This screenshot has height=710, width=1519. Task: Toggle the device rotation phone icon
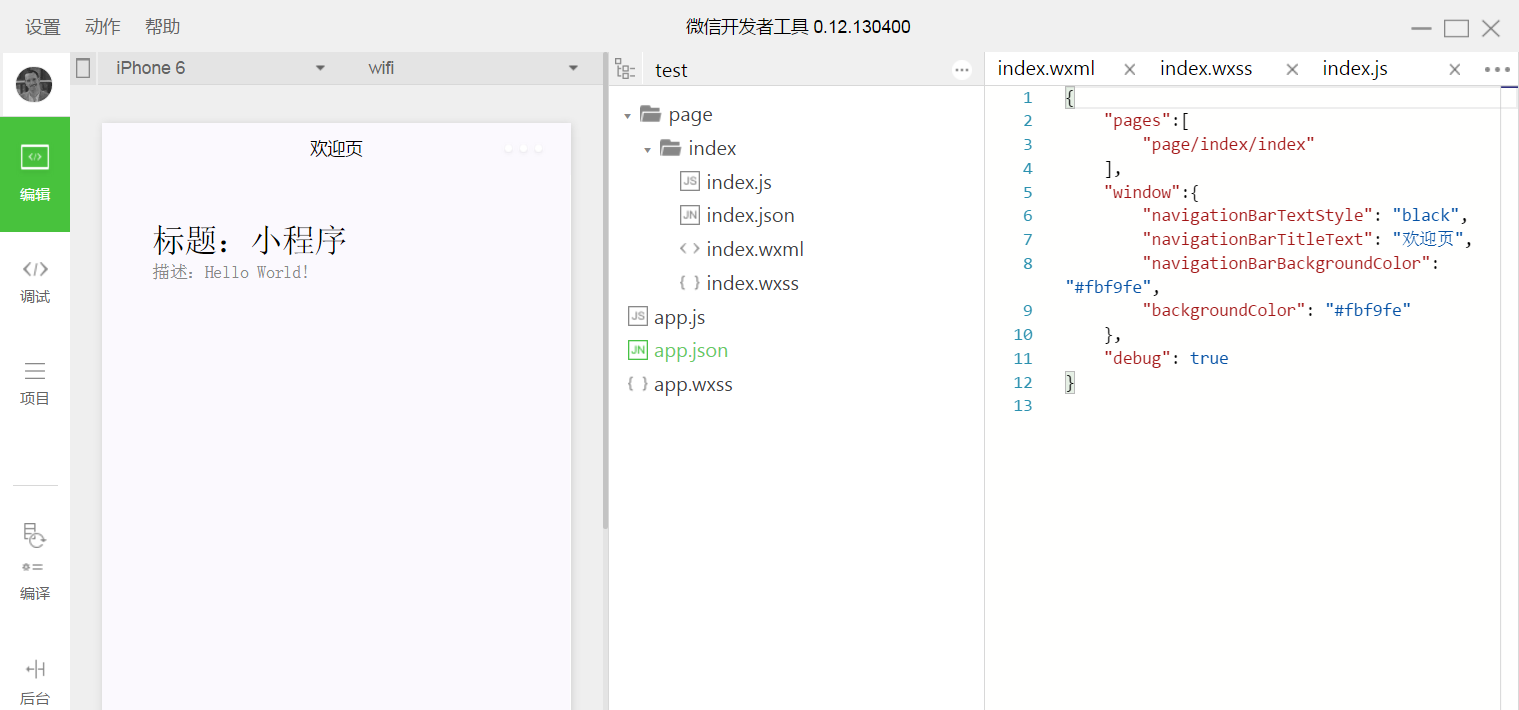tap(83, 68)
